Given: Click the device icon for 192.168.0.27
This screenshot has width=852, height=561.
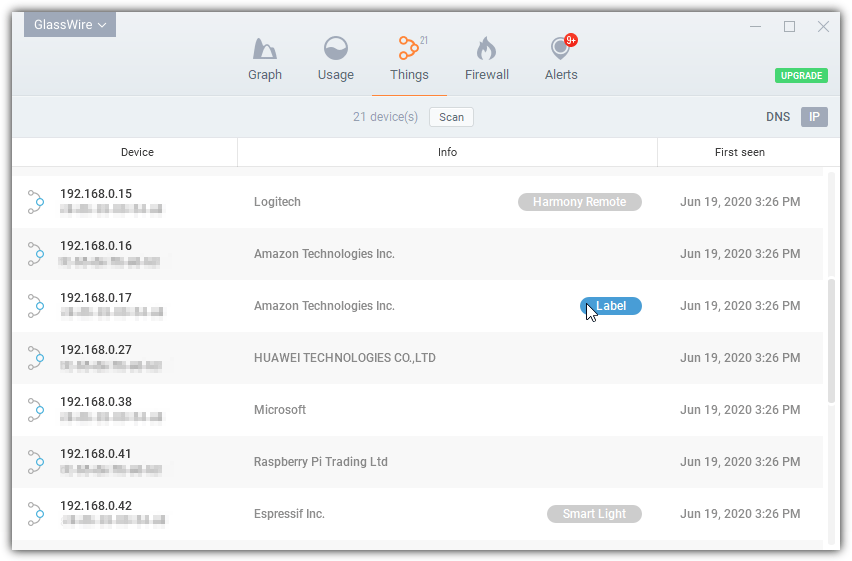Looking at the screenshot, I should click(36, 358).
